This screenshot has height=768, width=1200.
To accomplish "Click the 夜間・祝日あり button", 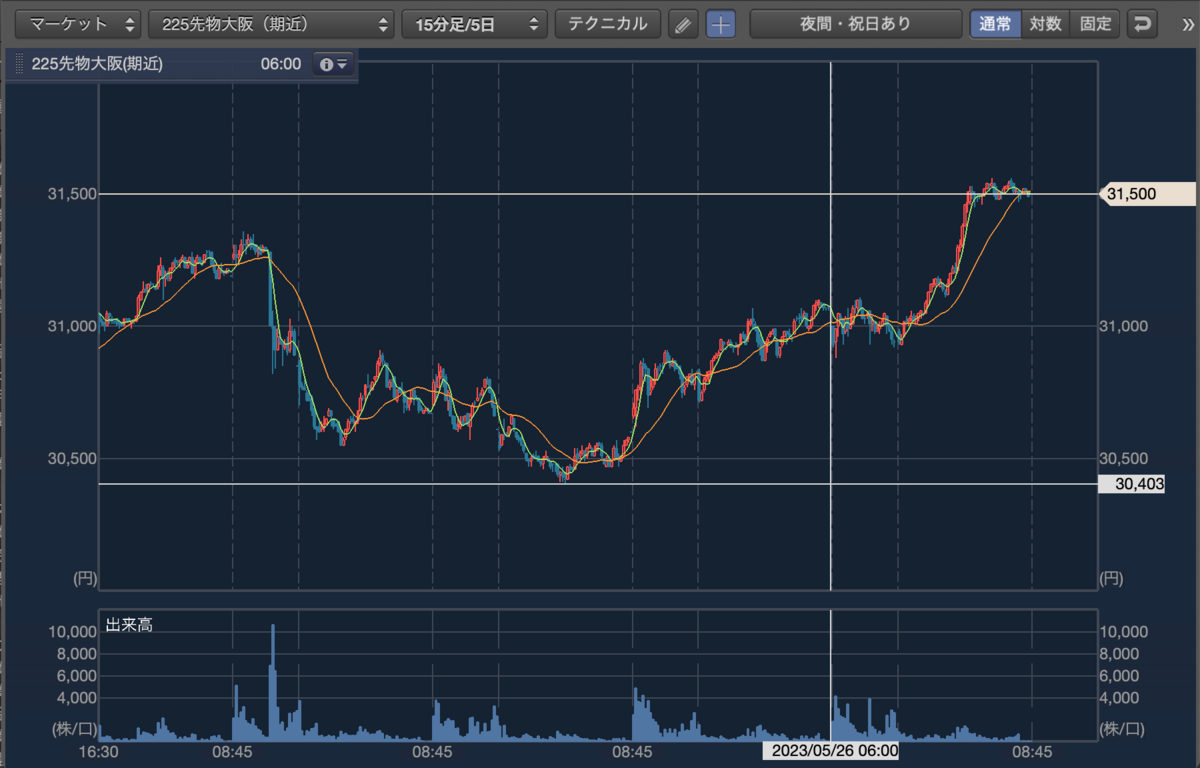I will pyautogui.click(x=855, y=24).
